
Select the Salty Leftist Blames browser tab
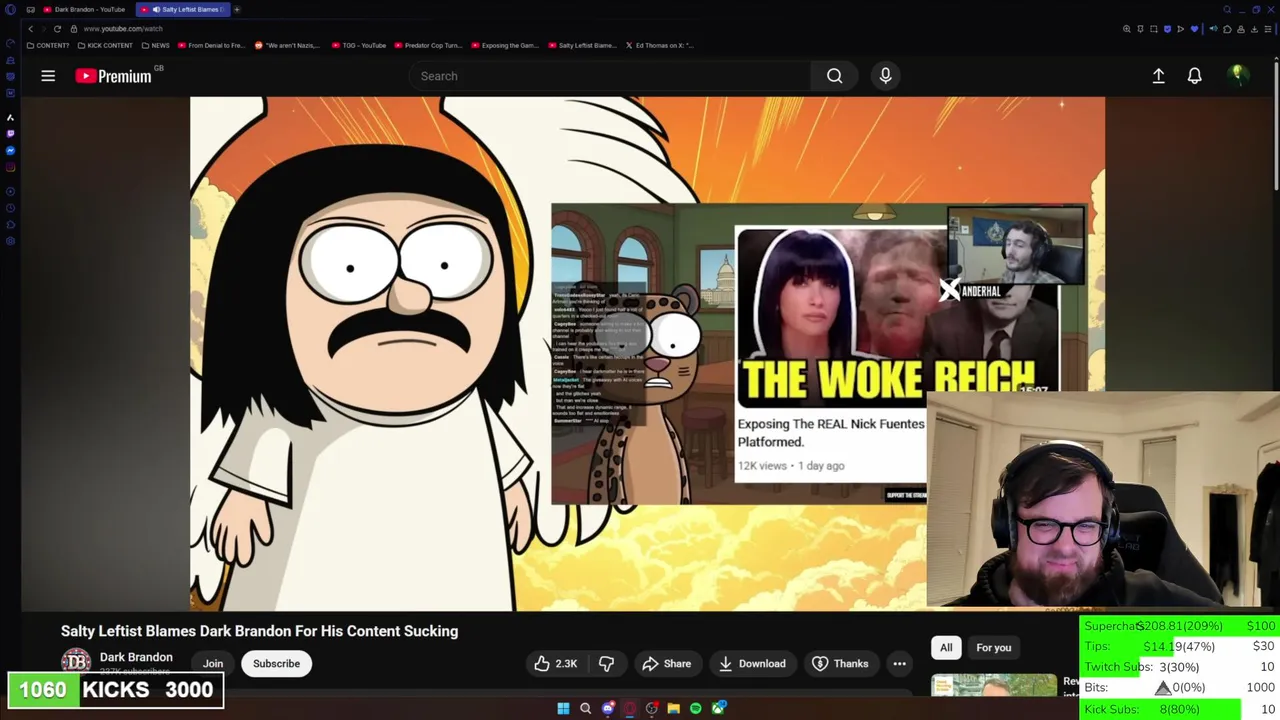click(x=183, y=9)
